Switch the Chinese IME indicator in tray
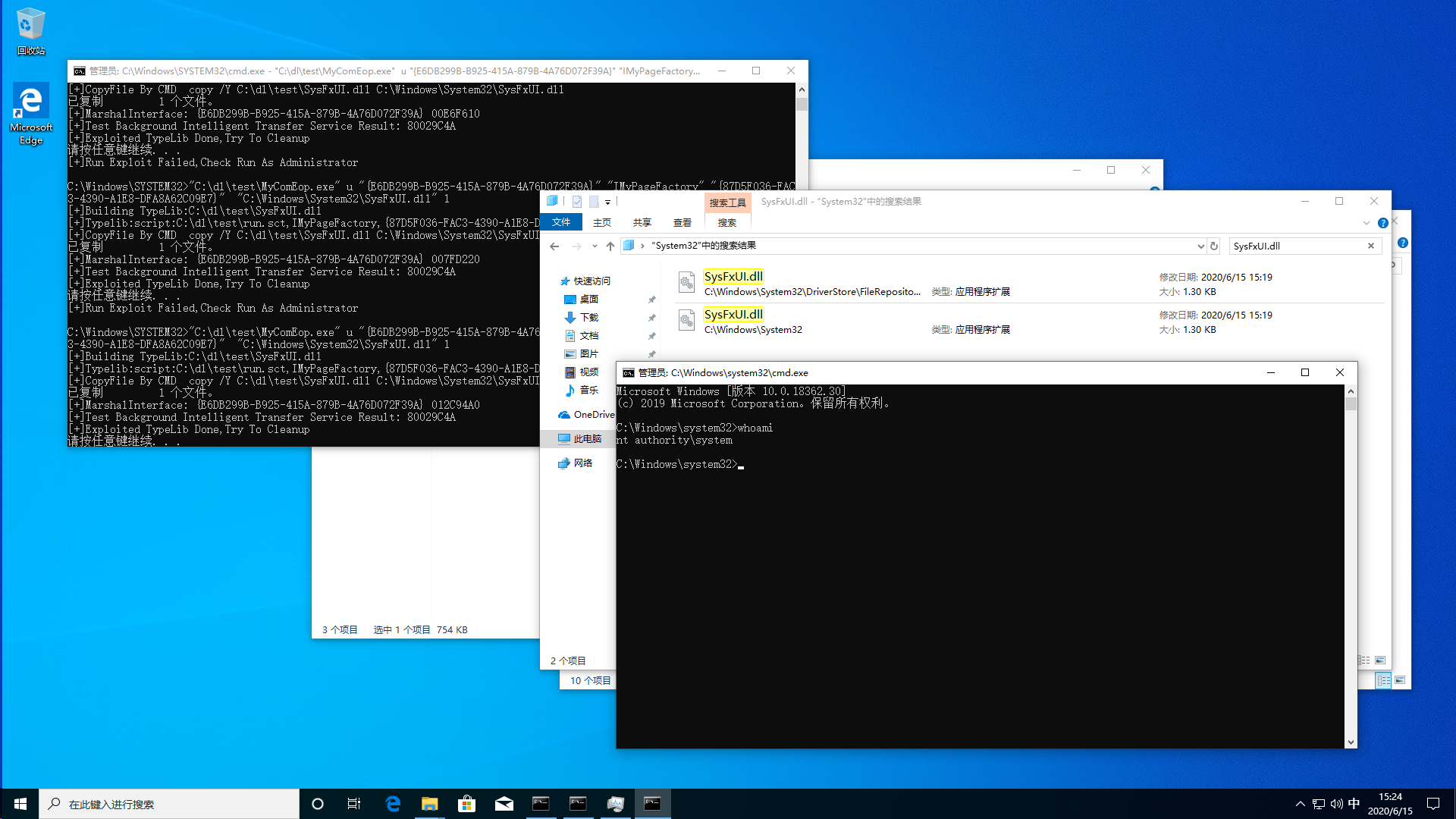Viewport: 1456px width, 819px height. point(1354,804)
